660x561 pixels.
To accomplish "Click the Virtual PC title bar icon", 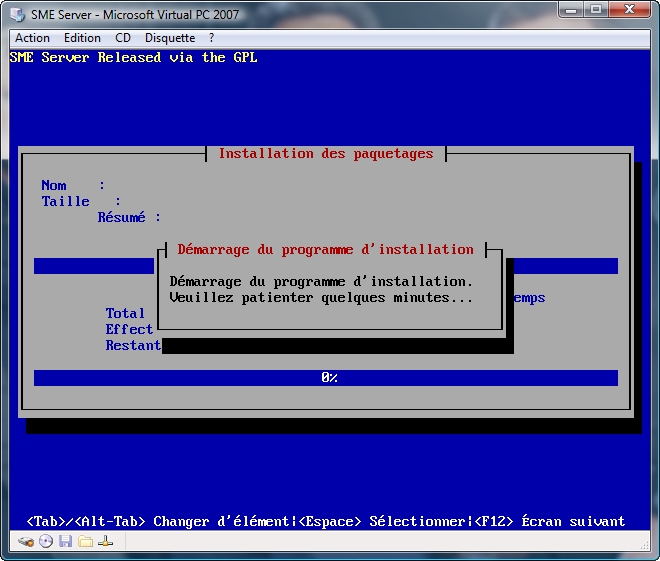I will (17, 14).
